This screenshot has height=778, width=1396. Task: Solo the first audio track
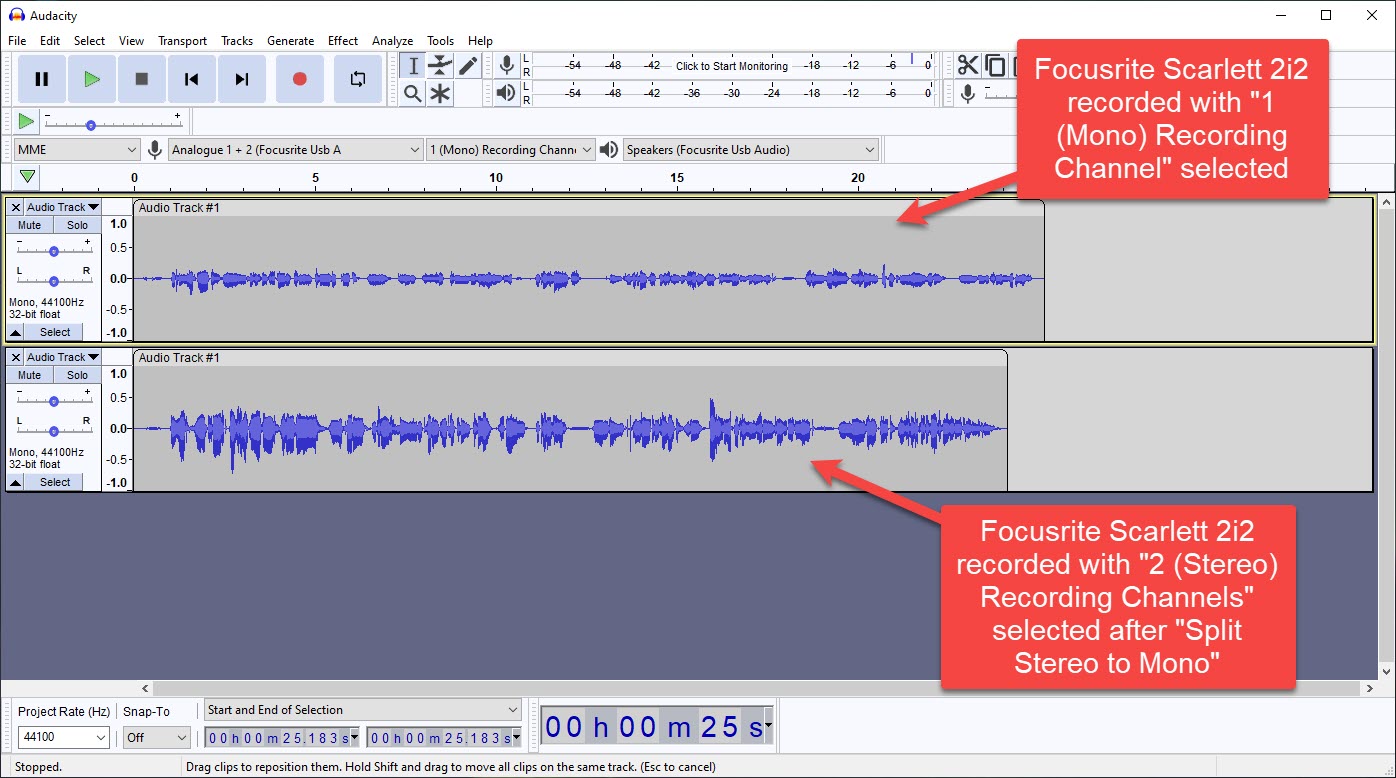[78, 225]
